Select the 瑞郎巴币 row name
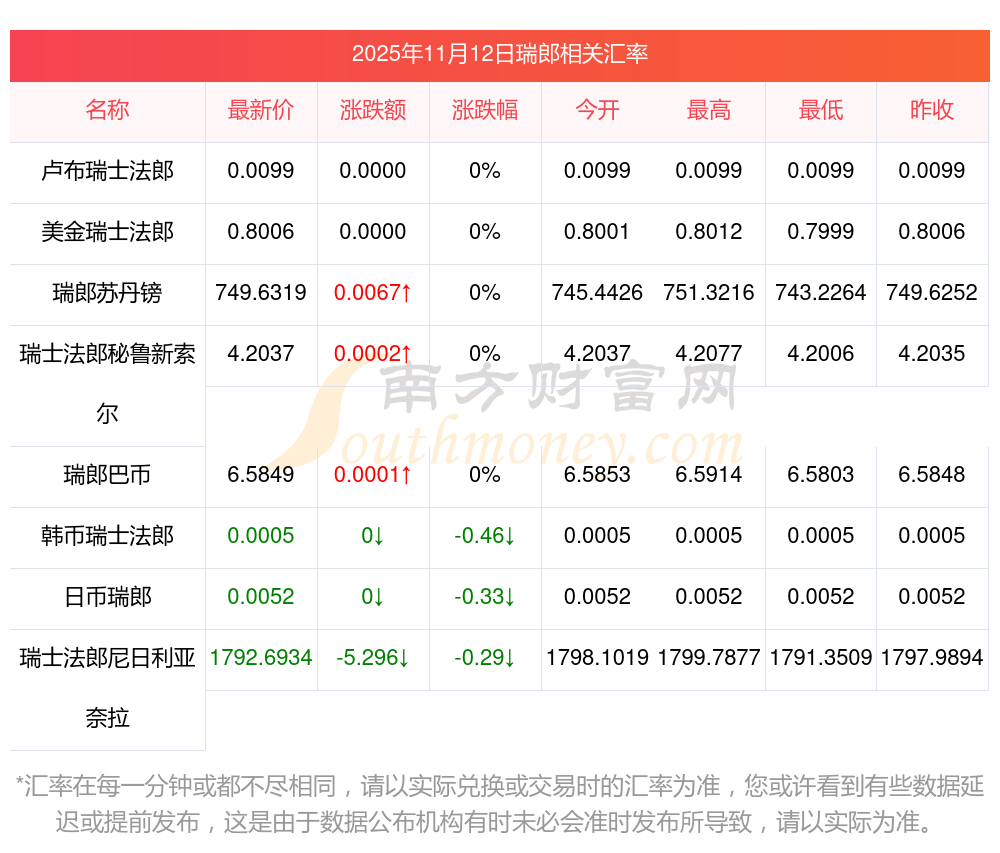The image size is (1000, 853). pyautogui.click(x=107, y=475)
